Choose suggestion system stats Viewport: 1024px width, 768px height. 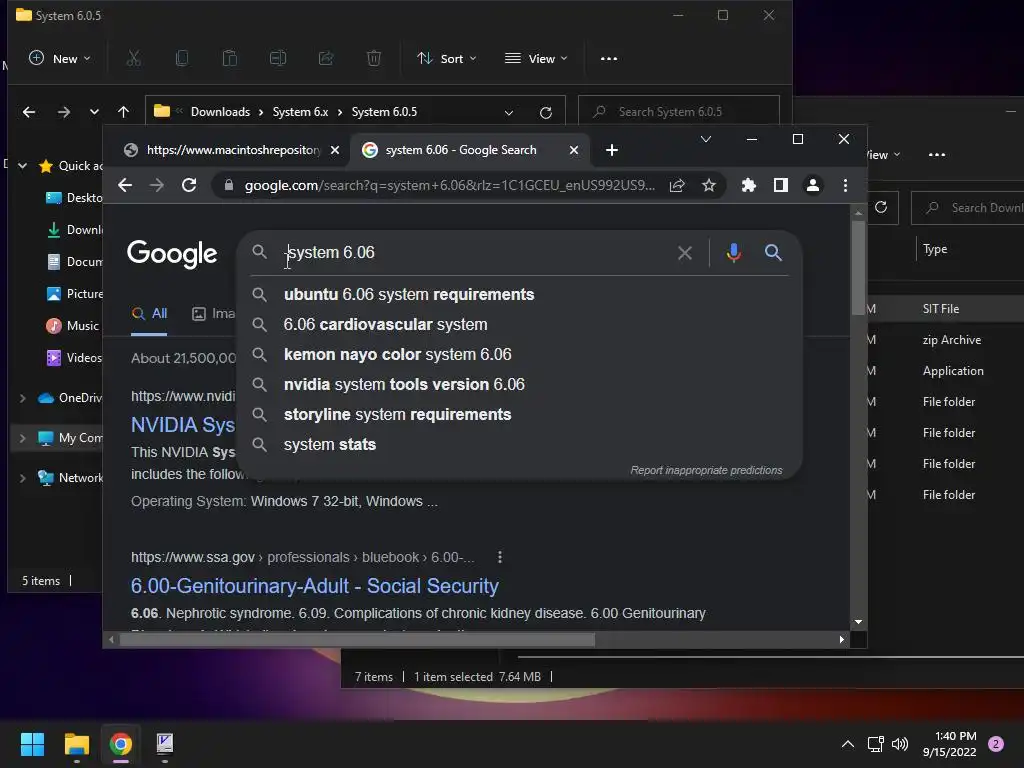330,445
